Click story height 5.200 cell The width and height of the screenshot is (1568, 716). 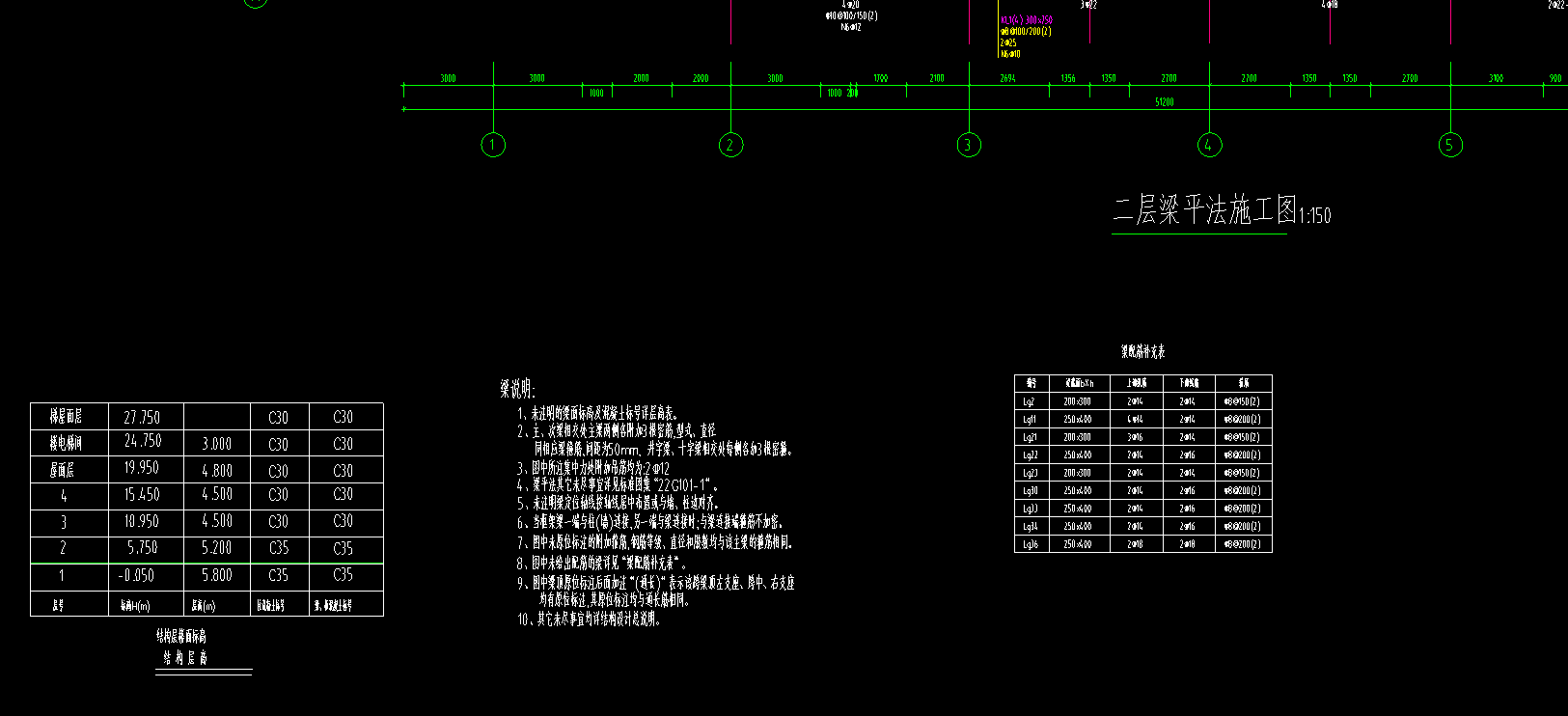[216, 547]
